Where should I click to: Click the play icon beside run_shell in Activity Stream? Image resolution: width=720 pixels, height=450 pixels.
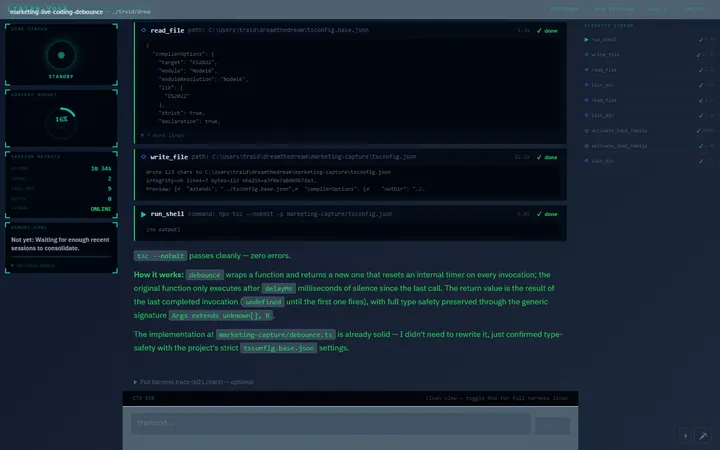(x=586, y=39)
